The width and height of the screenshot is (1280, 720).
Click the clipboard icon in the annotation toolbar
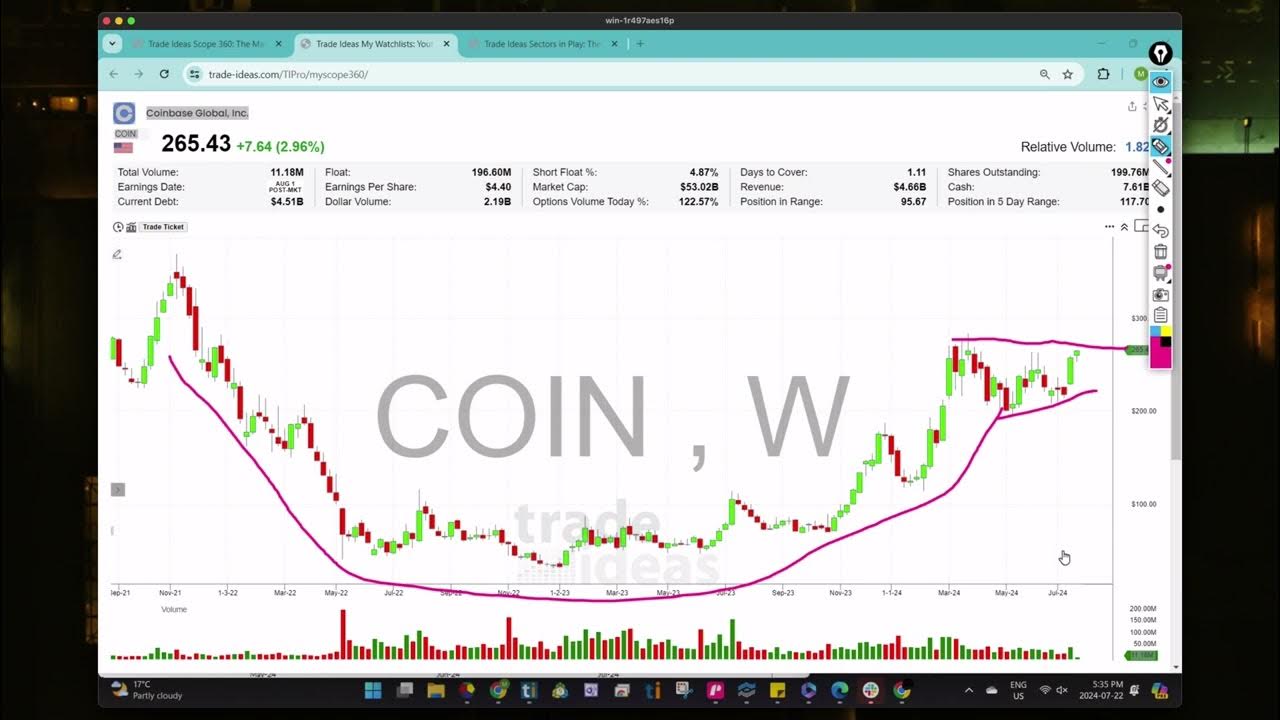tap(1160, 316)
